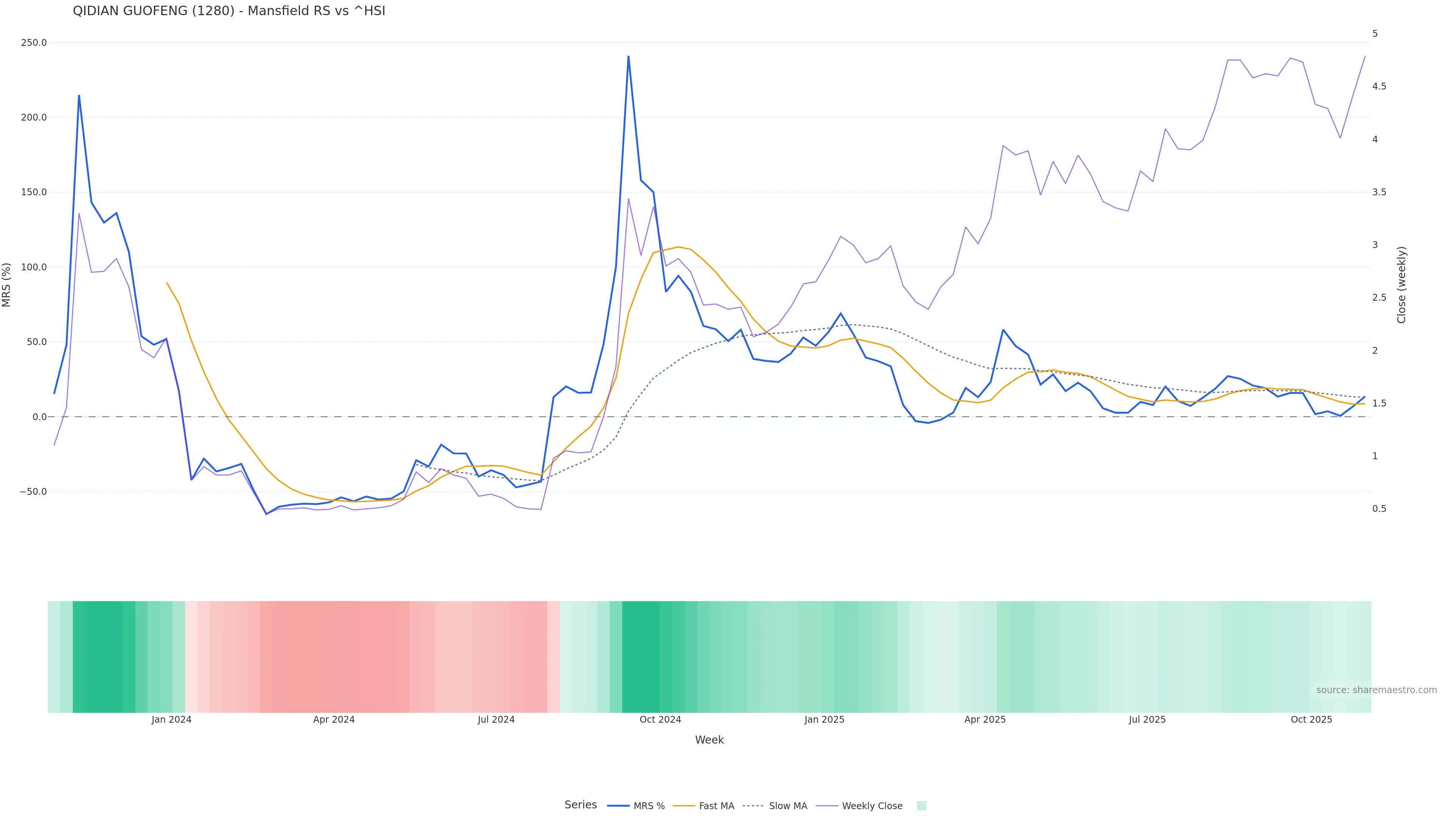Click the "Close (weekly)" right axis title
The width and height of the screenshot is (1456, 819).
[x=1401, y=285]
